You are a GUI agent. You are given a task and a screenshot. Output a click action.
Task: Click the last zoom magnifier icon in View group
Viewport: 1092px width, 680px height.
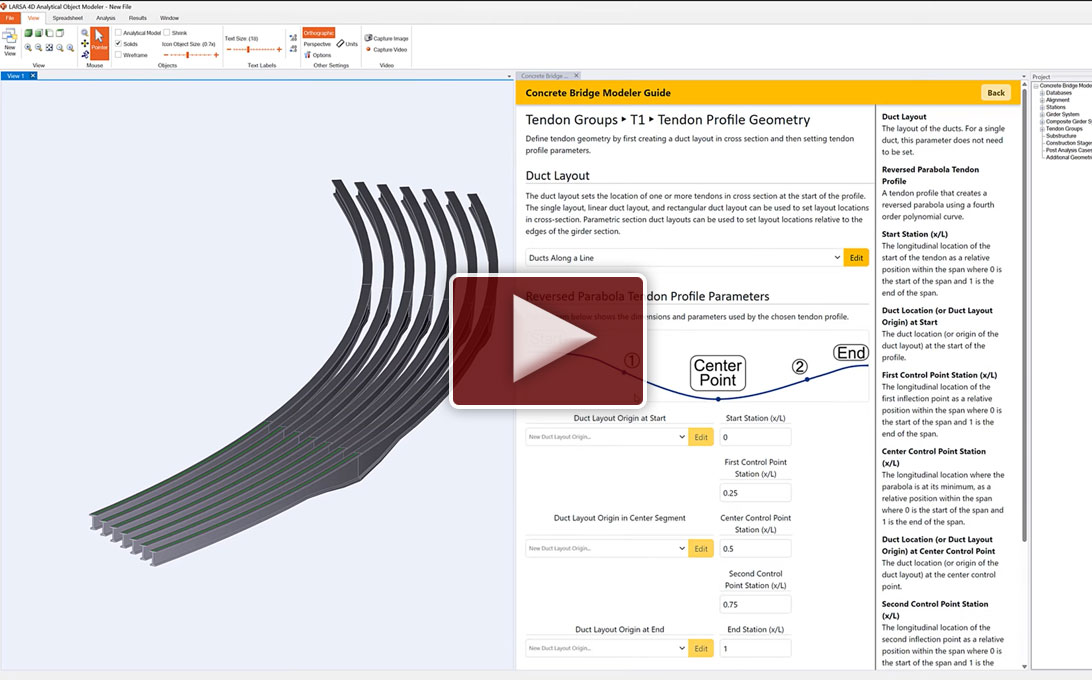tap(70, 47)
